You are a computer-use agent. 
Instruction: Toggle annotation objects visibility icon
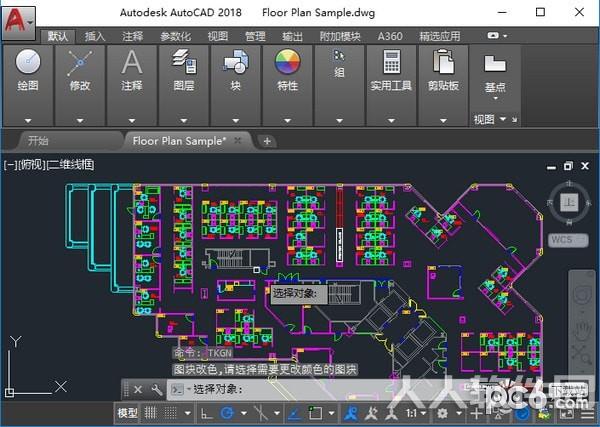point(351,413)
